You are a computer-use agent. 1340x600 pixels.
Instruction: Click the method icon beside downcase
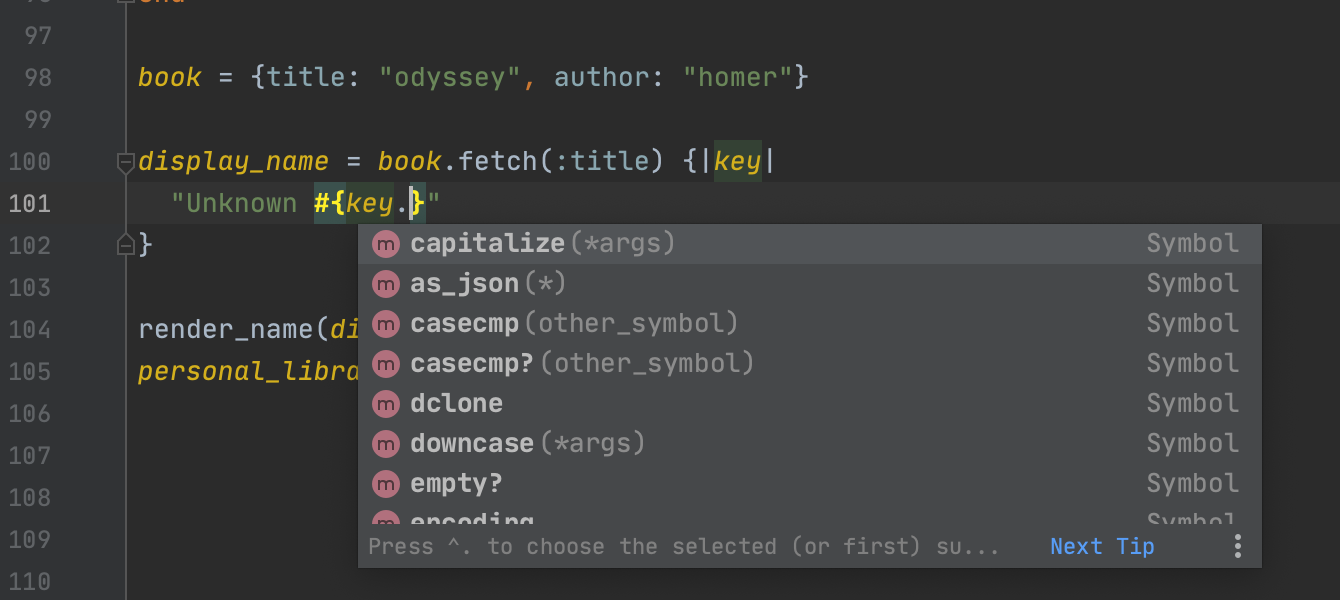coord(385,444)
